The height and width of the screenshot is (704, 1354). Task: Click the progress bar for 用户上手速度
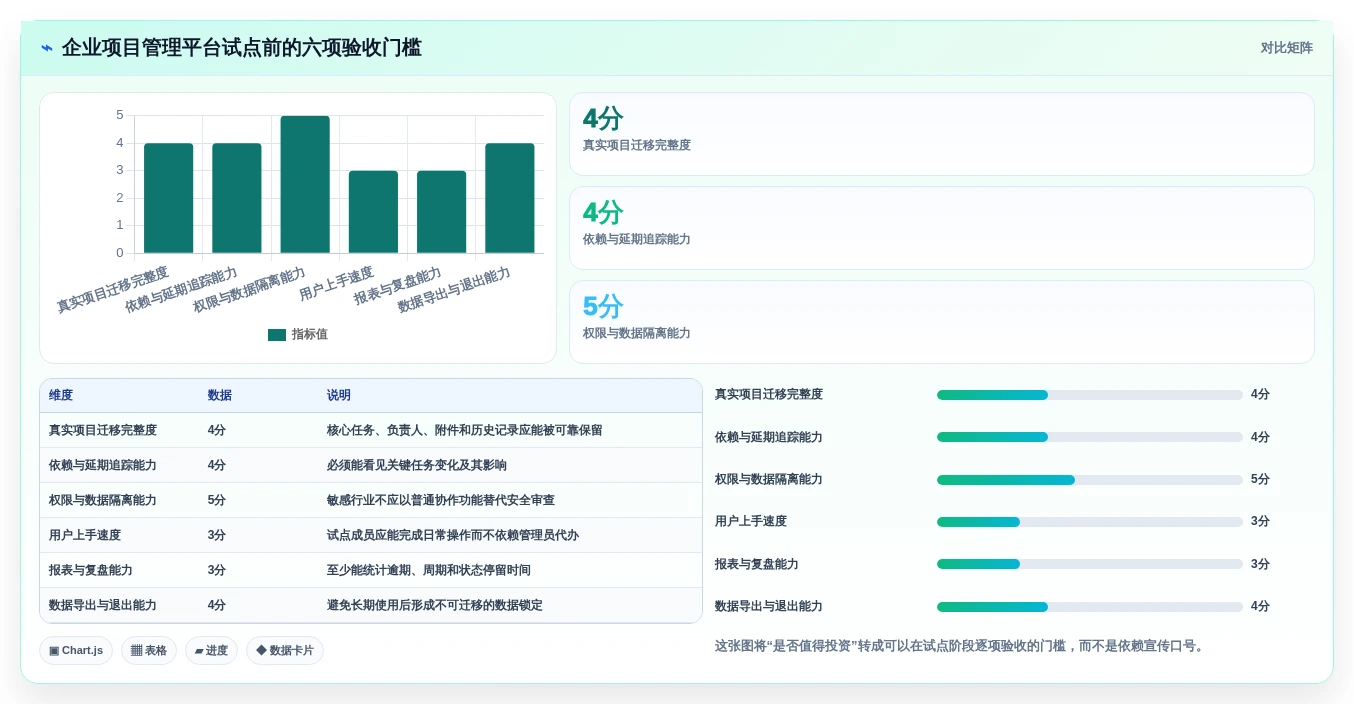coord(1090,522)
